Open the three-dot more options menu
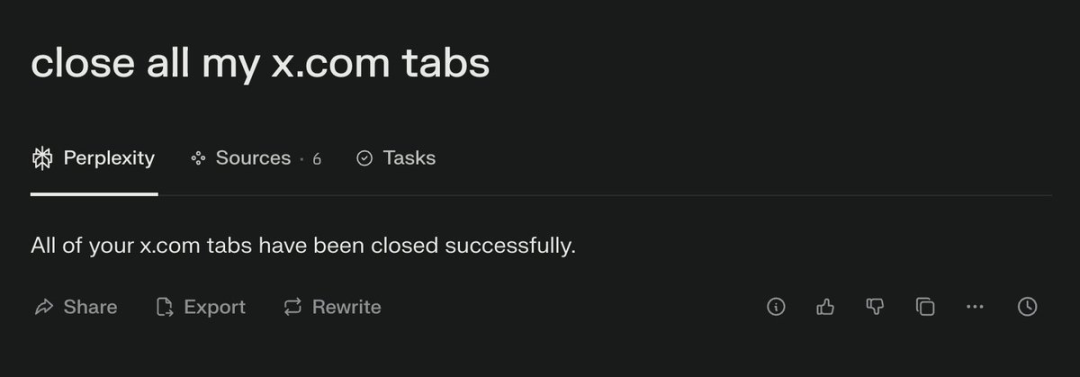Viewport: 1080px width, 377px height. [975, 307]
